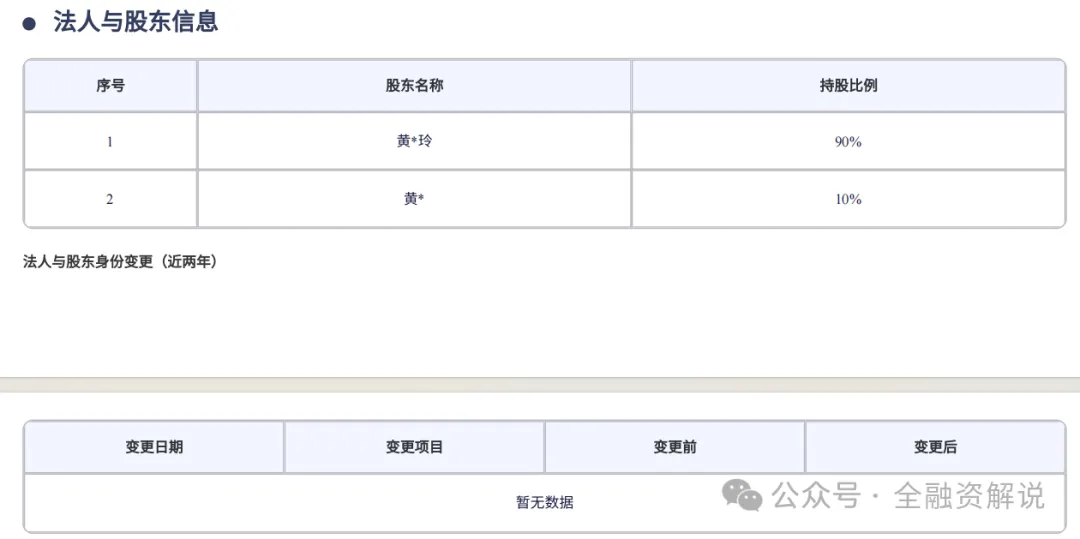
Task: Click the 变更后 column header
Action: click(935, 447)
